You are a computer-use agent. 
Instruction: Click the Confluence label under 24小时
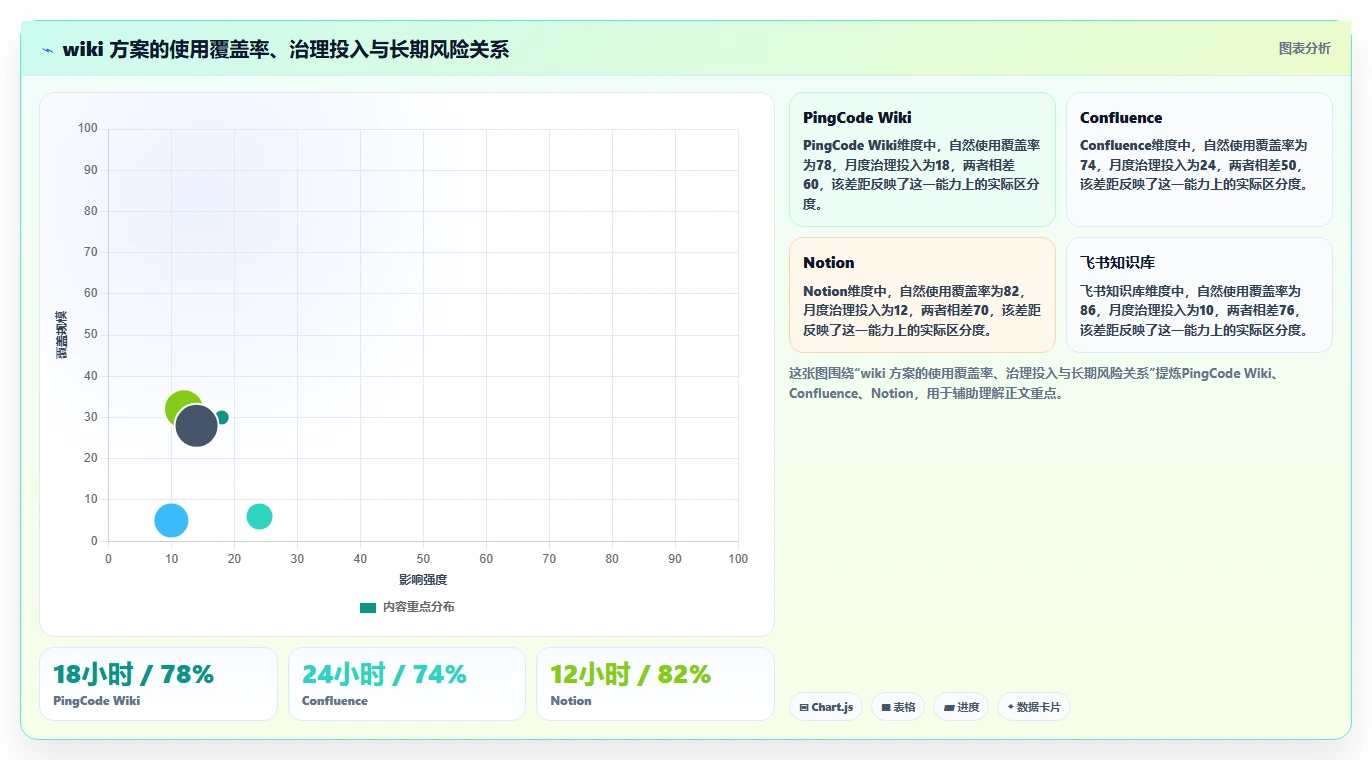(x=335, y=701)
